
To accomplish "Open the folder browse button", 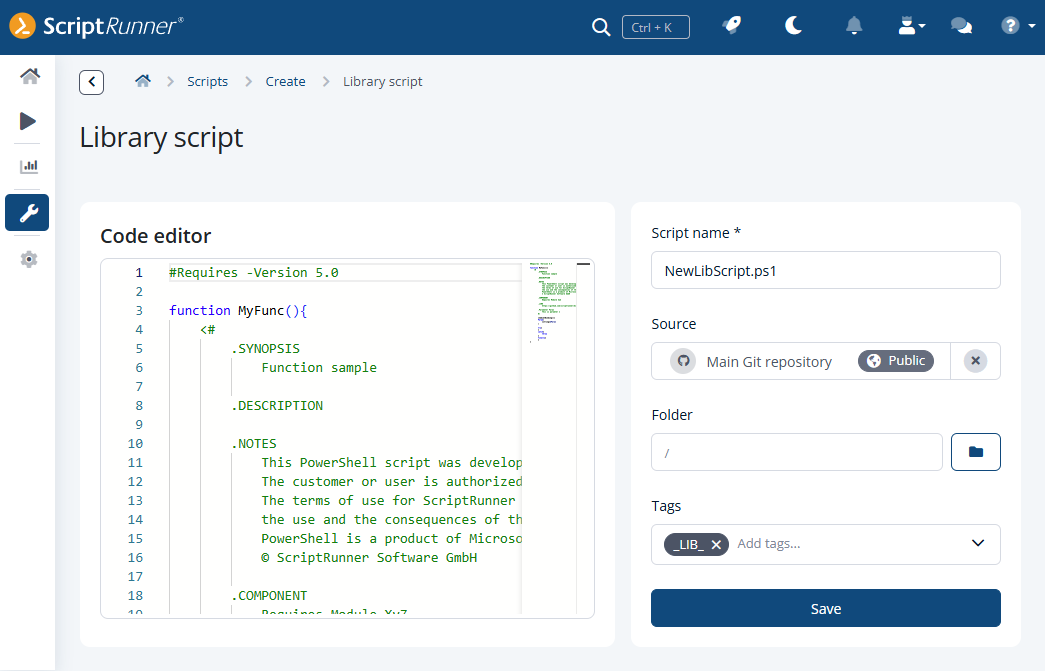I will pyautogui.click(x=976, y=452).
